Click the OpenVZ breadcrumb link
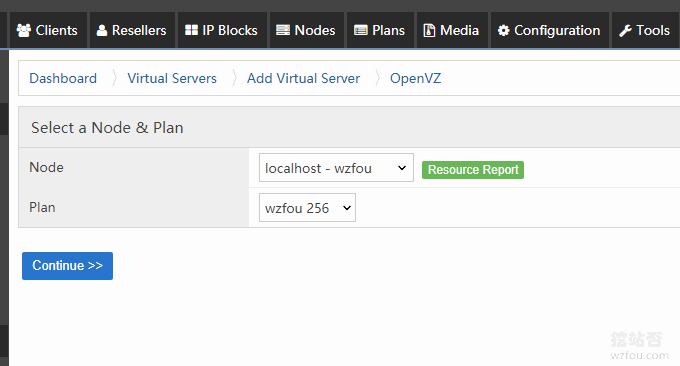The height and width of the screenshot is (366, 680). coord(415,78)
